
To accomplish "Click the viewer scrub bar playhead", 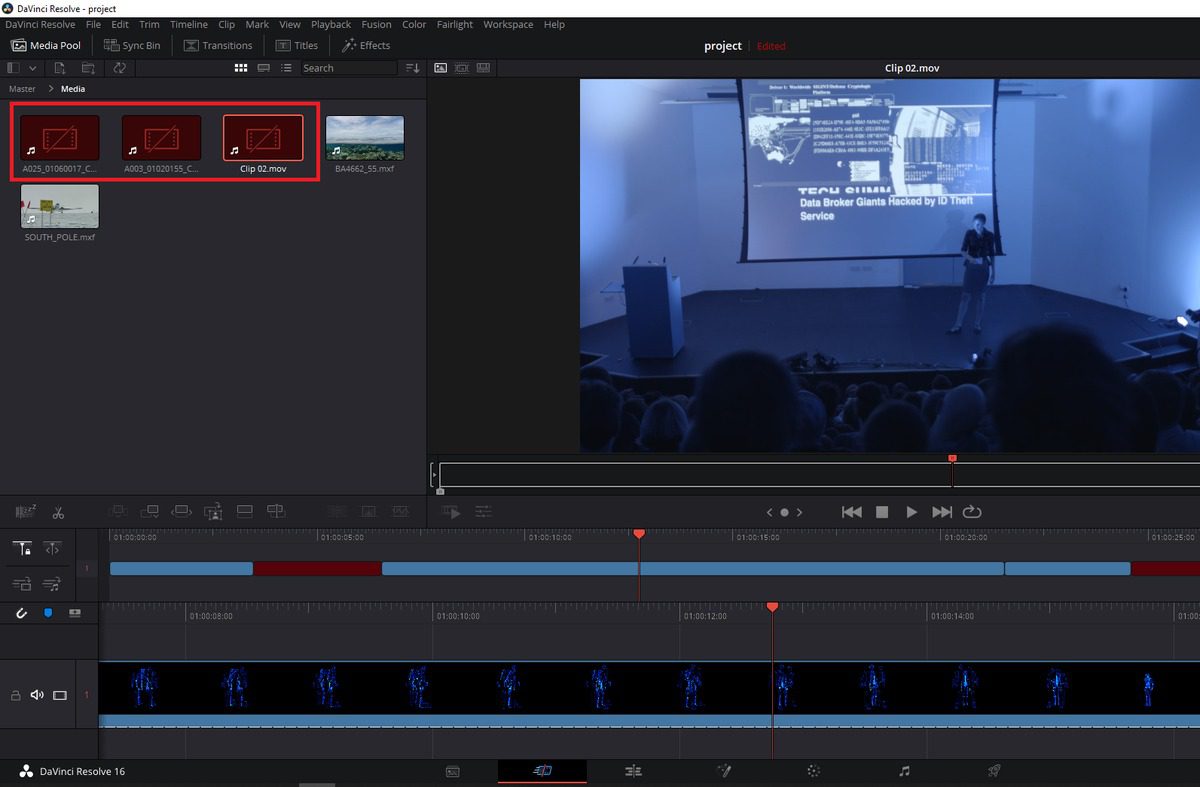I will coord(952,460).
